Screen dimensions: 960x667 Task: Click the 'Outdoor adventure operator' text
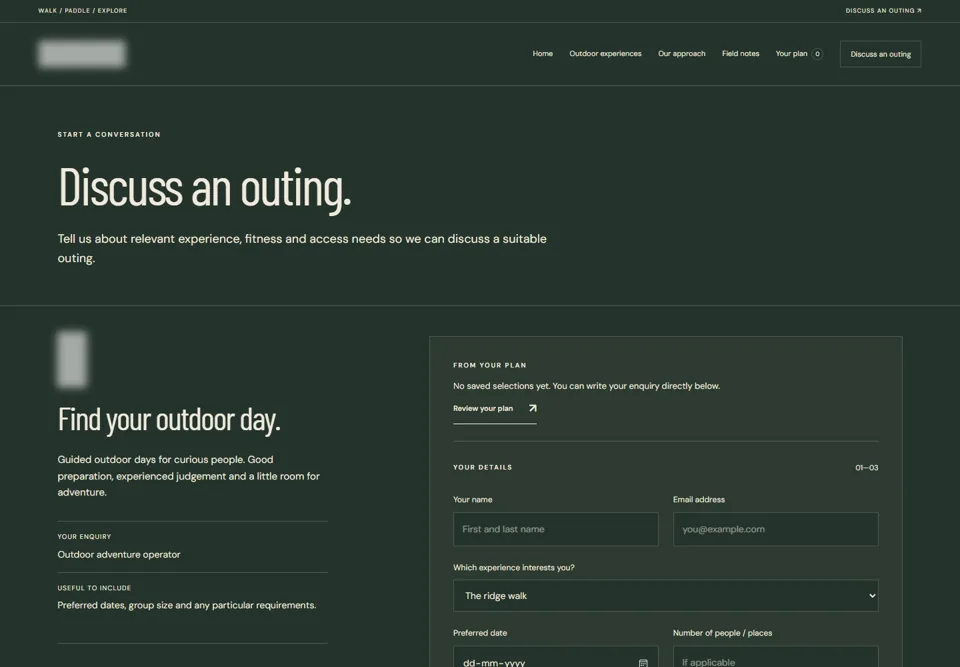119,554
